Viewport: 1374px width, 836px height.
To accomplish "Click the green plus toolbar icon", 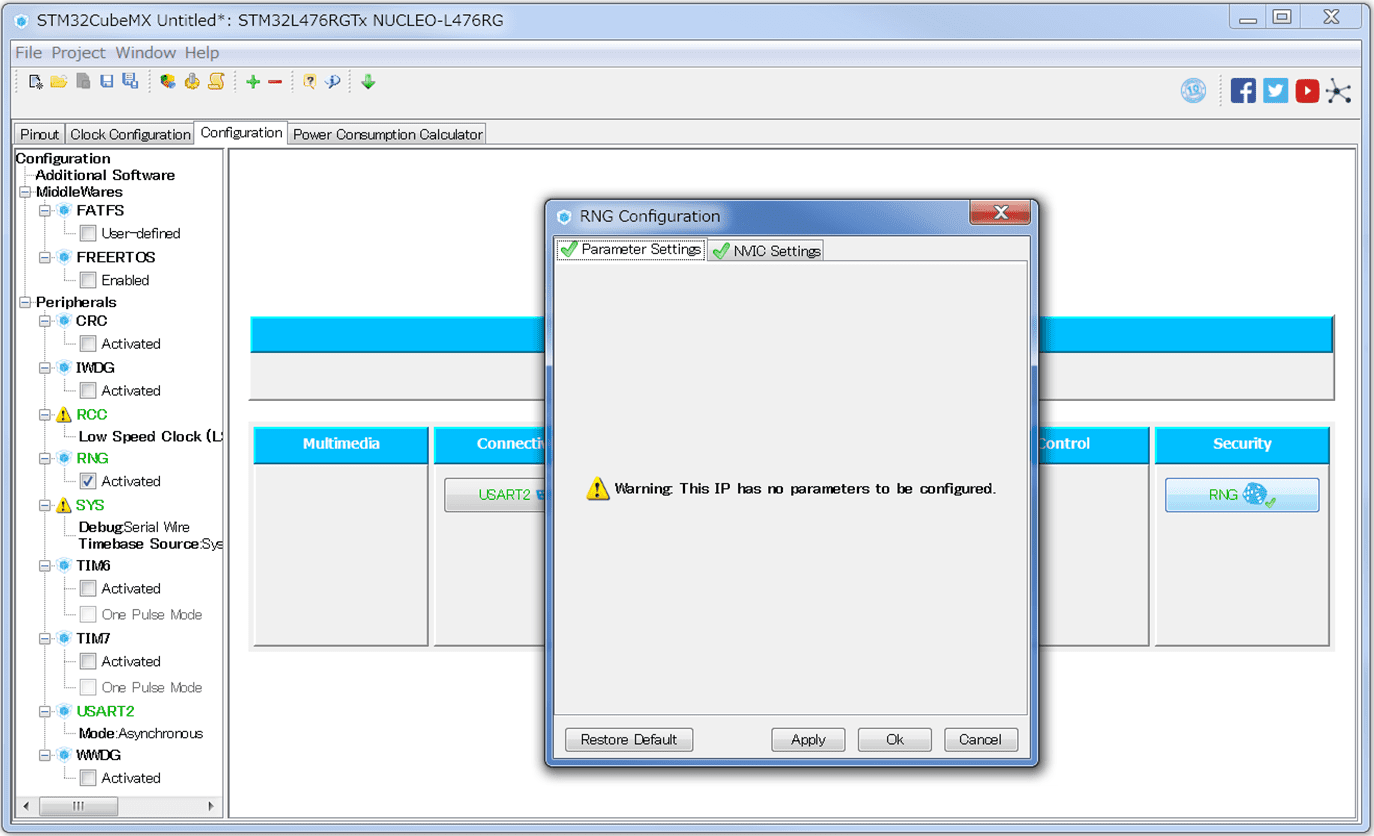I will [x=252, y=82].
